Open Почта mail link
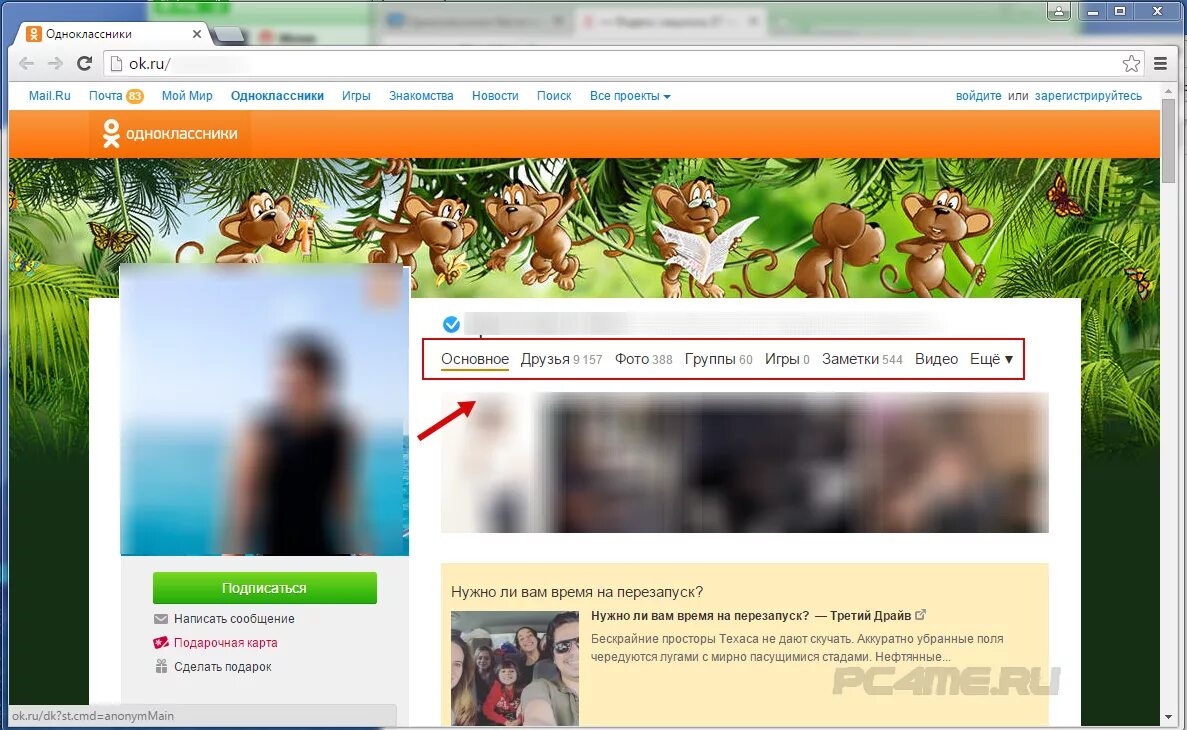The height and width of the screenshot is (730, 1187). tap(105, 96)
